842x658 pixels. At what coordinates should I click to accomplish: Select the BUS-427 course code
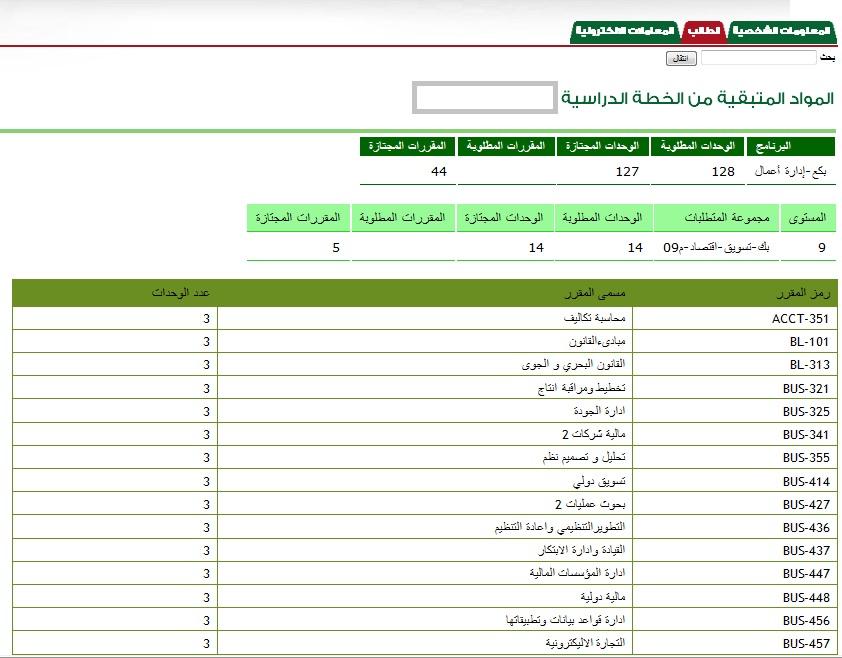[805, 505]
